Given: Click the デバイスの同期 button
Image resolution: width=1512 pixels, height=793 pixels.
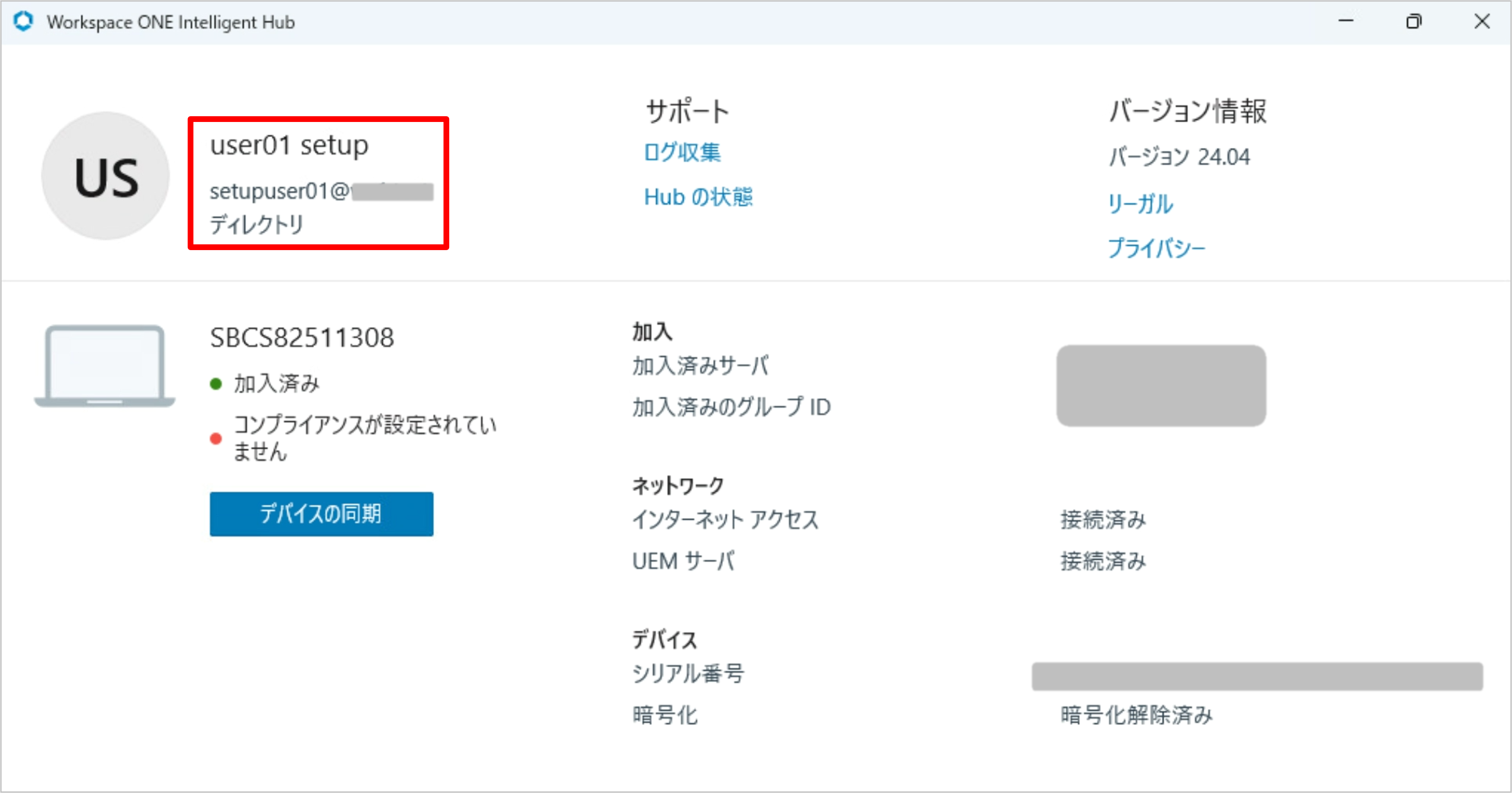Looking at the screenshot, I should click(x=322, y=514).
